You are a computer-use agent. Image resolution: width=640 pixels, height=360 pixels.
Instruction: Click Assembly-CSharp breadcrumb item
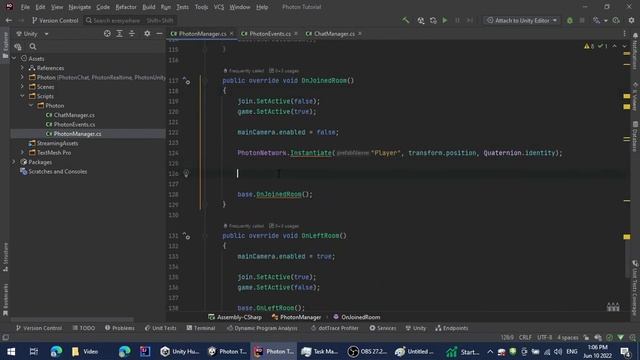pyautogui.click(x=235, y=317)
